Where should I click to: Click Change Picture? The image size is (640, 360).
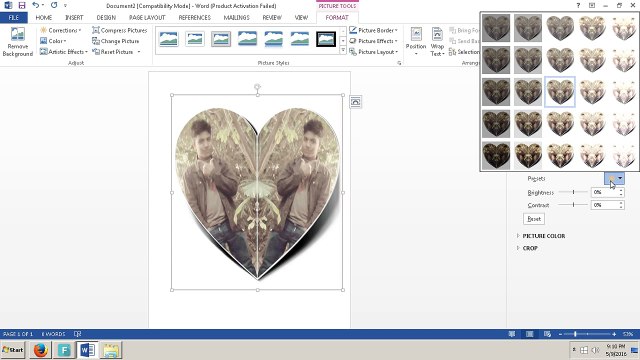click(x=116, y=41)
